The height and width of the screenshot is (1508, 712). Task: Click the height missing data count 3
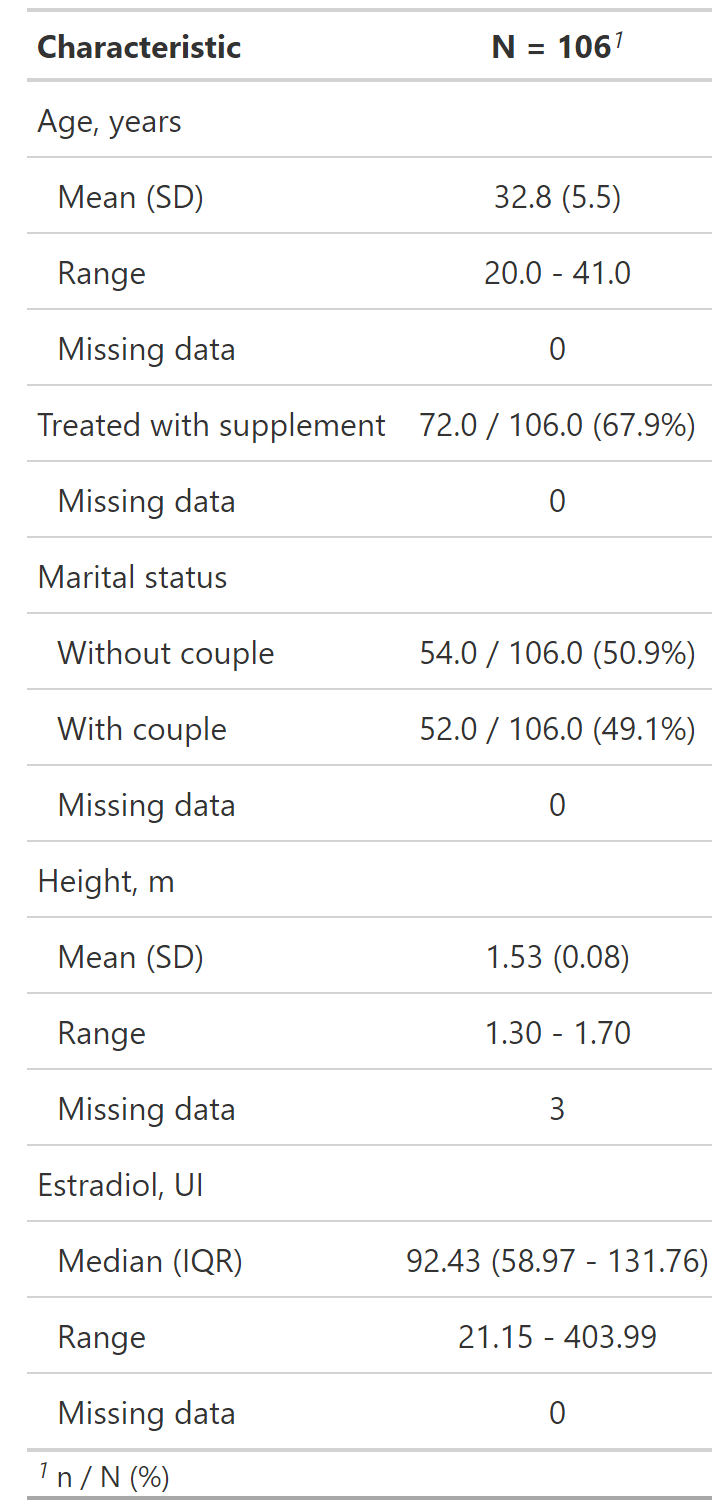click(x=557, y=1110)
